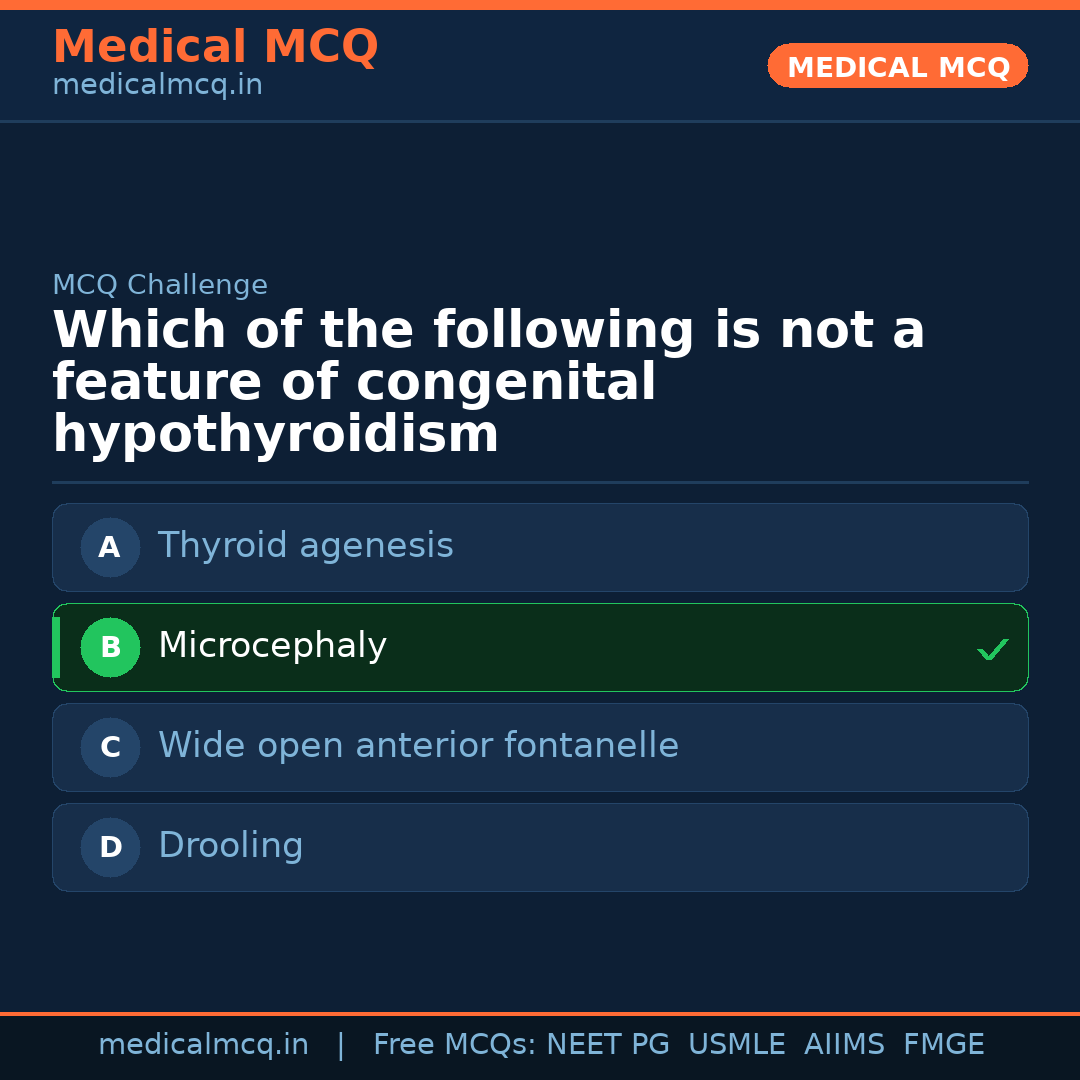Click the orange MEDICAL MCQ pill badge
The image size is (1080, 1080).
pyautogui.click(x=897, y=66)
